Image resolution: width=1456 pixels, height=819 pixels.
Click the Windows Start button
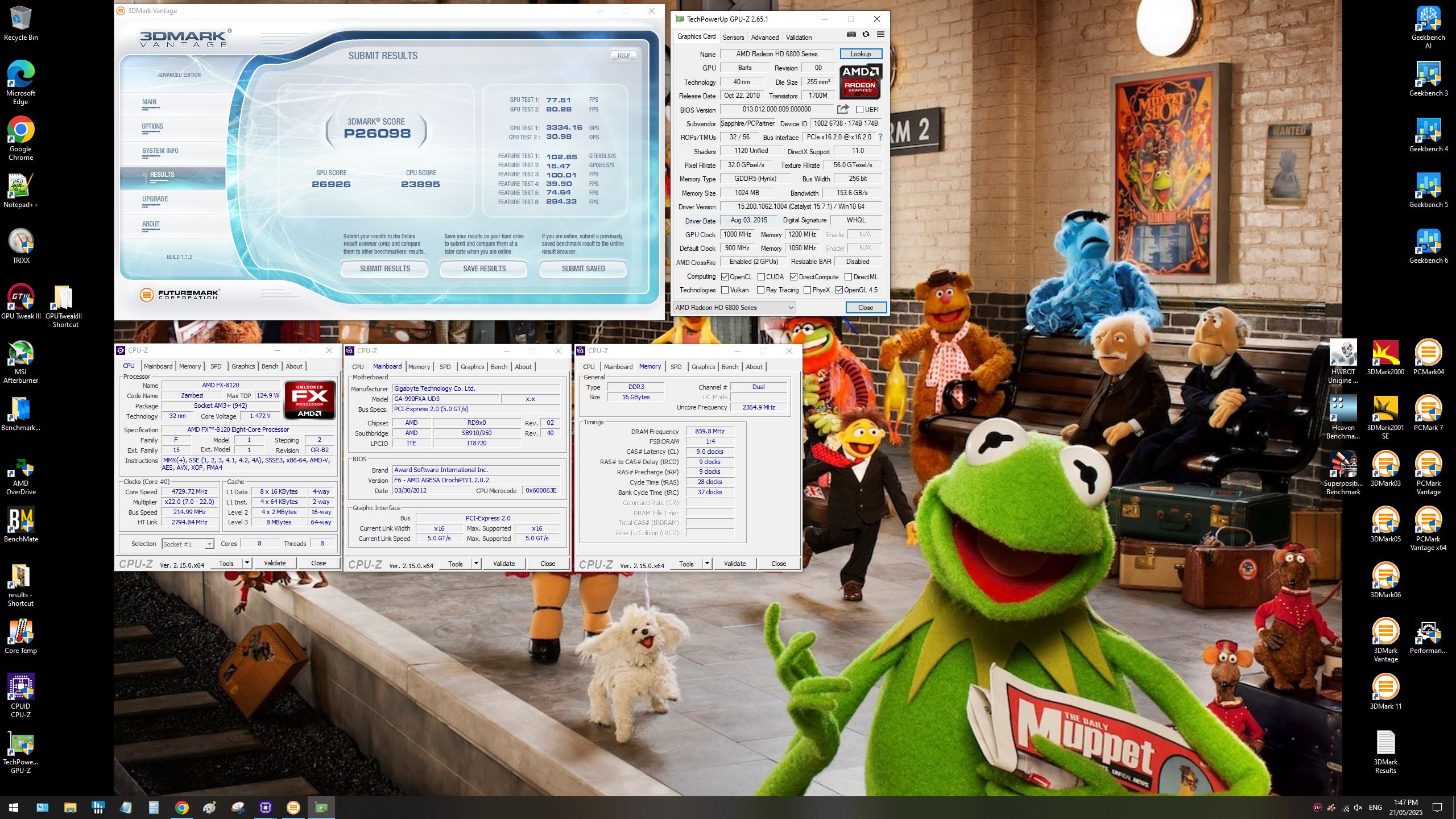pos(14,807)
